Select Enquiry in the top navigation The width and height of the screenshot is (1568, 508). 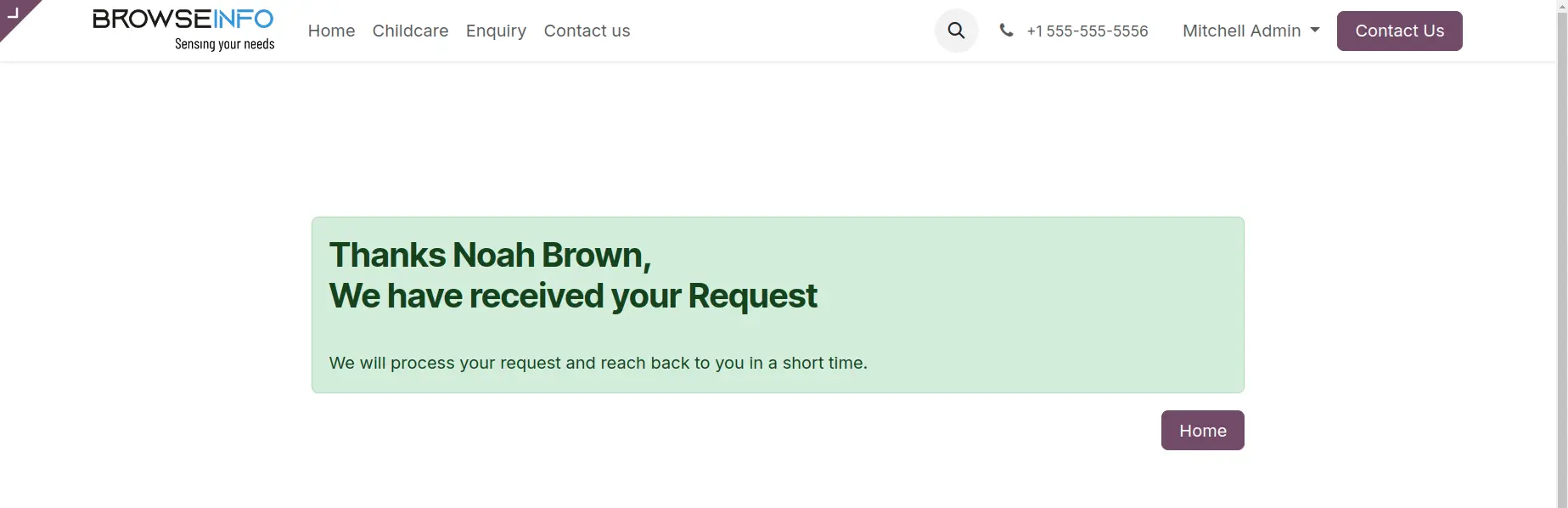(x=496, y=31)
